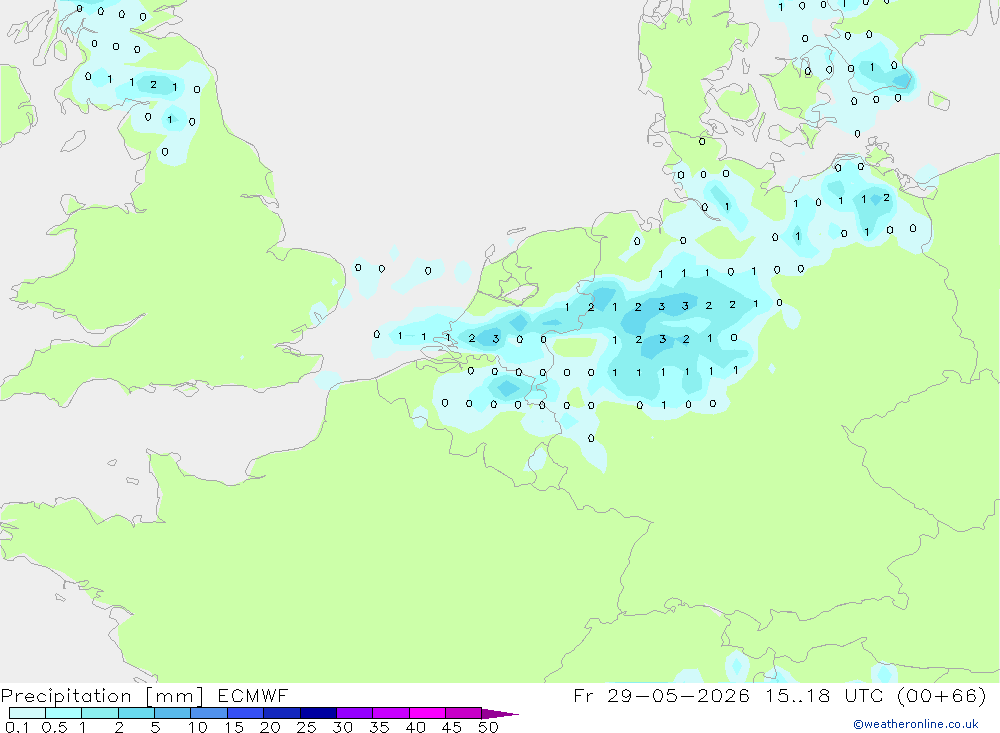Select the 5–10 mm legend swatch
This screenshot has height=733, width=1000.
pyautogui.click(x=173, y=713)
